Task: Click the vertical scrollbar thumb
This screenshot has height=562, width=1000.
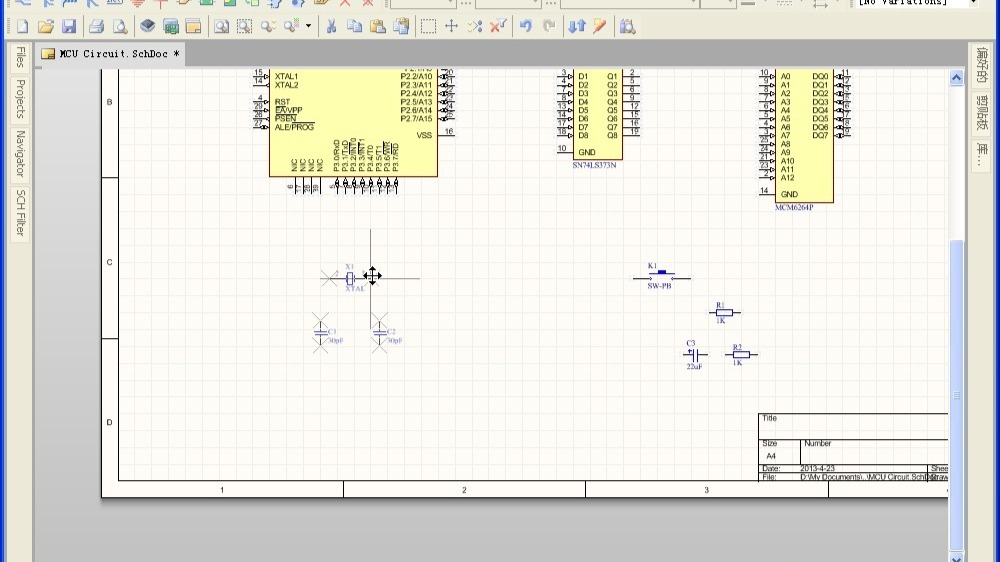Action: pyautogui.click(x=956, y=394)
